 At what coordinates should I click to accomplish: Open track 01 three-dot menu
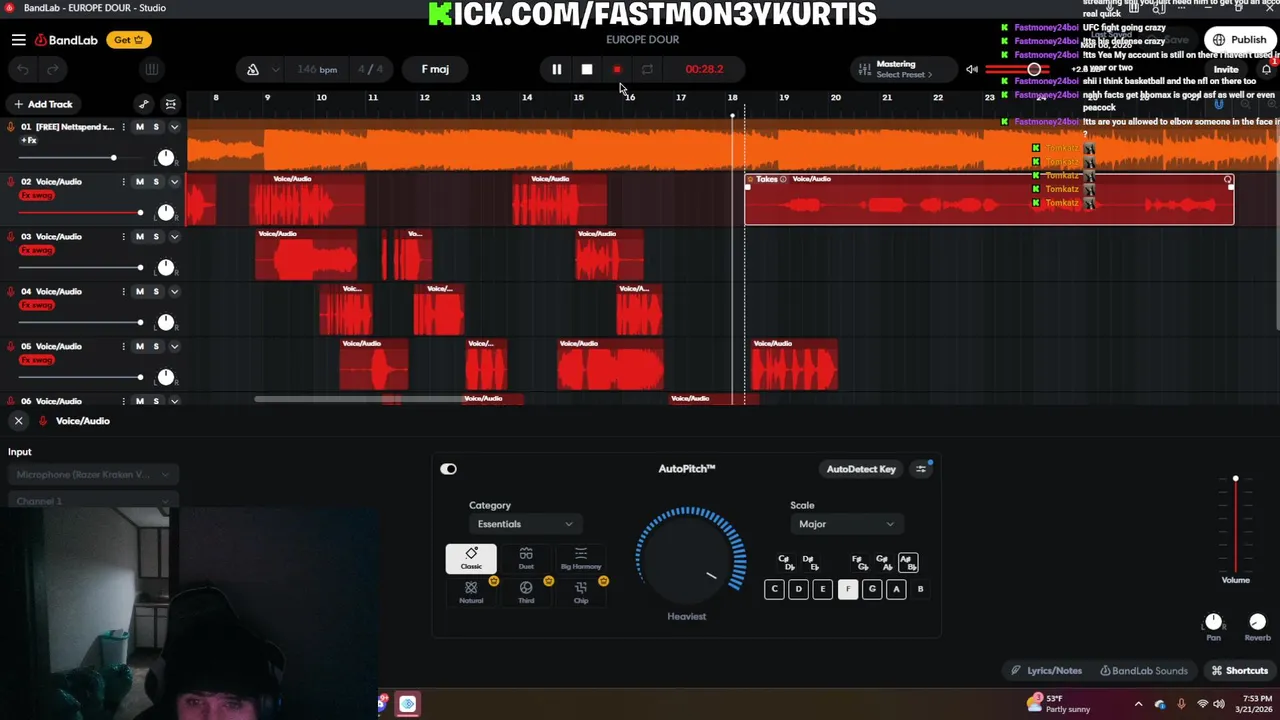coord(124,127)
